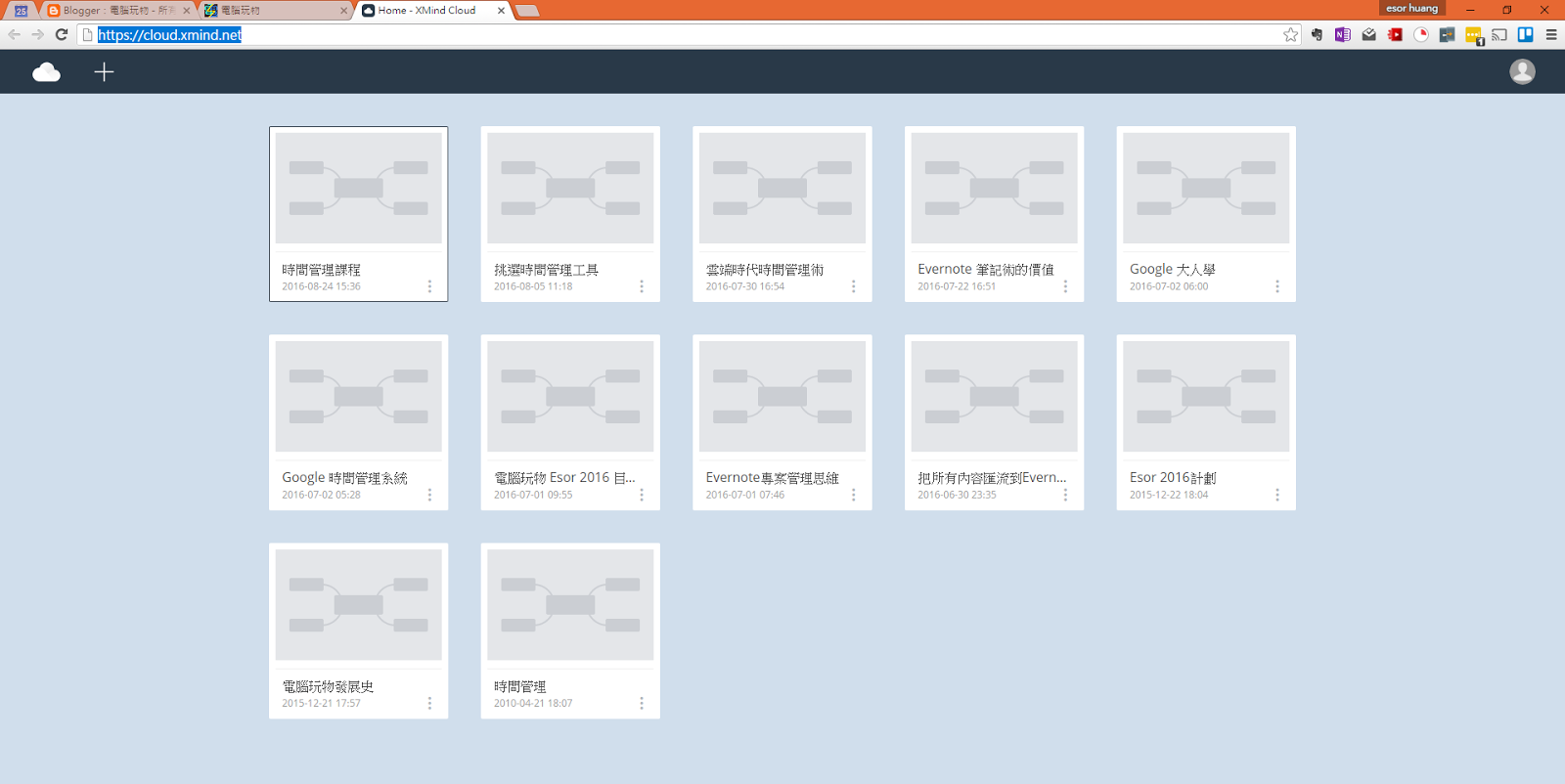The width and height of the screenshot is (1565, 784).
Task: Open the 雲端時代時間管理術 map thumbnail
Action: [782, 188]
